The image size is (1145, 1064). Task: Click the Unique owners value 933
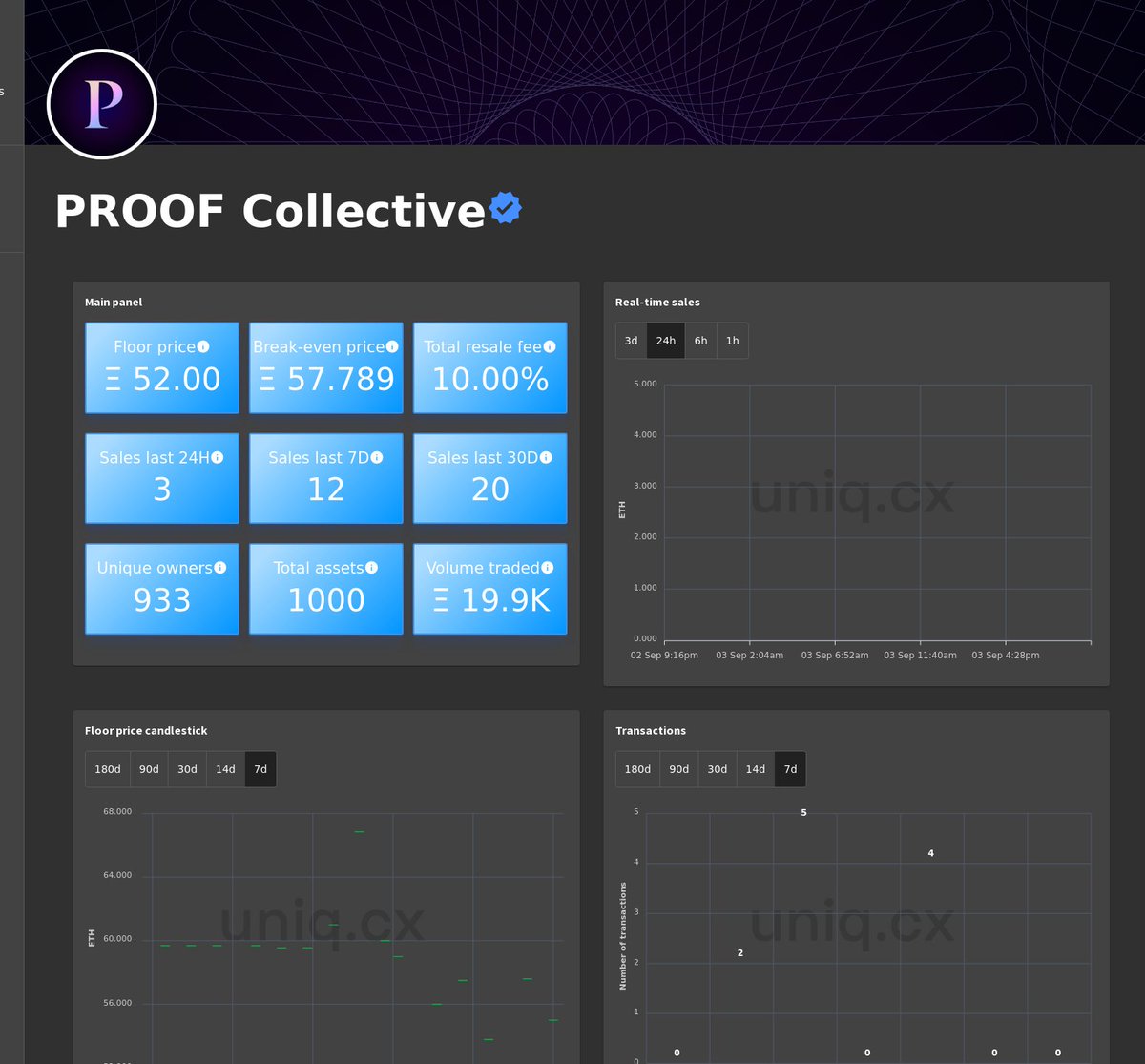click(162, 600)
